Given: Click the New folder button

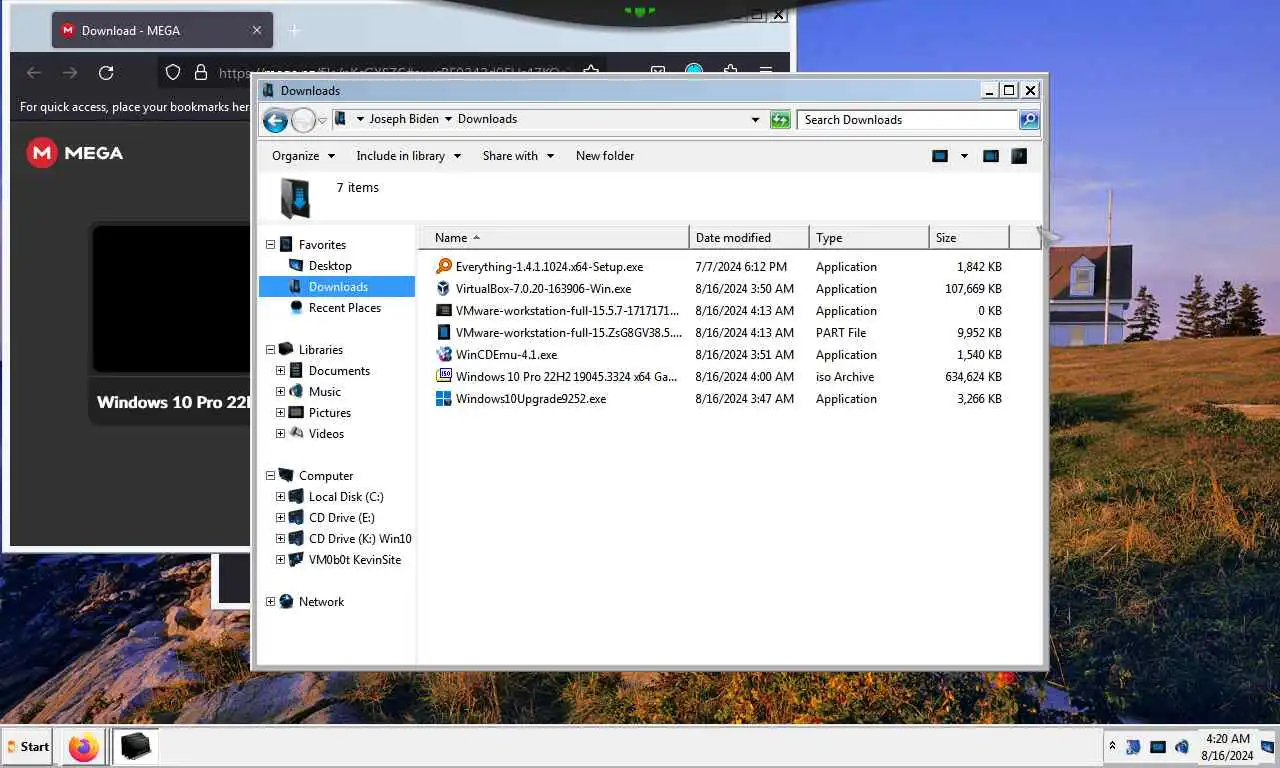Looking at the screenshot, I should tap(605, 156).
